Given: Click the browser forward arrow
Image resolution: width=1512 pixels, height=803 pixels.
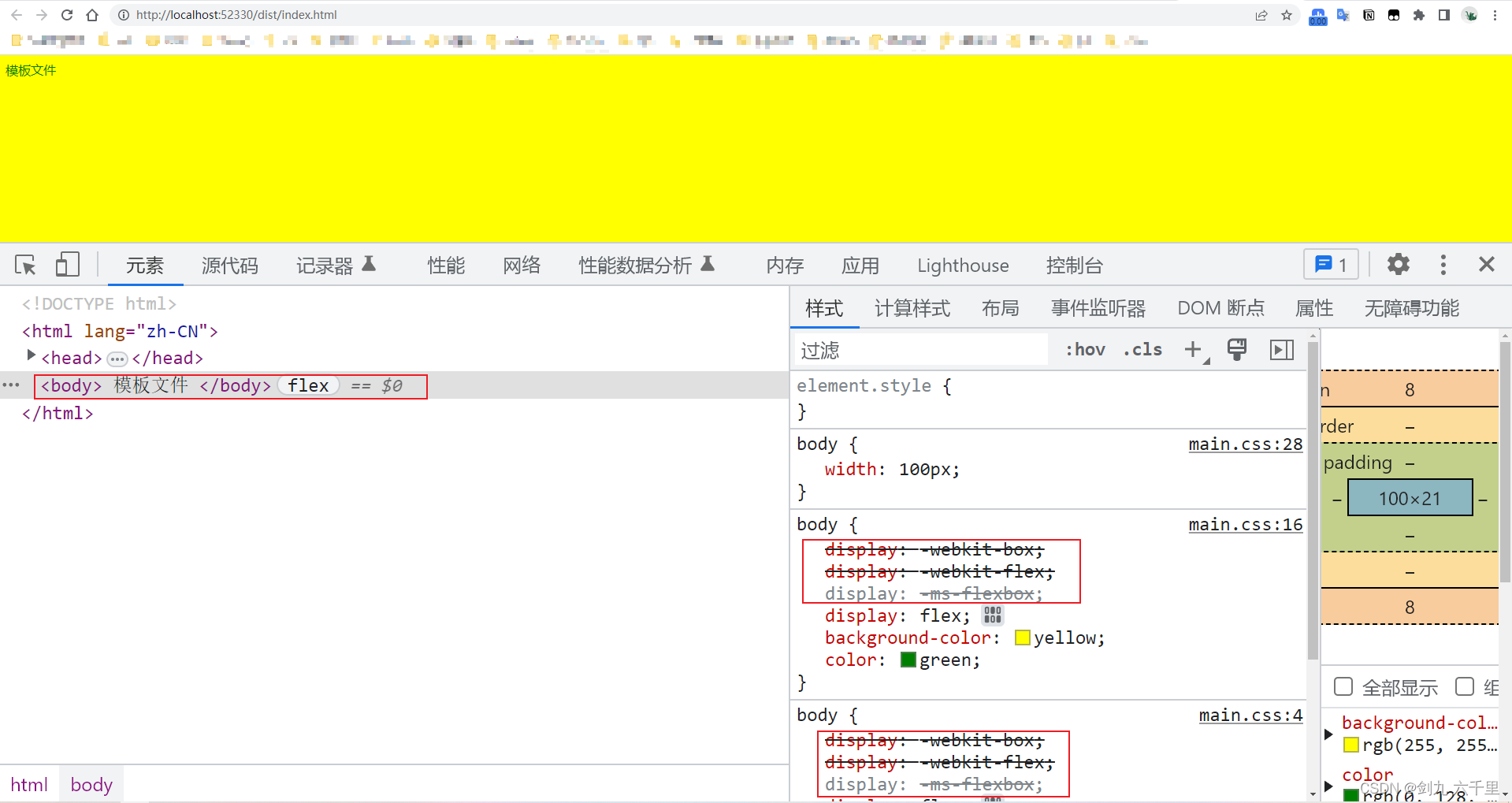Looking at the screenshot, I should point(42,15).
